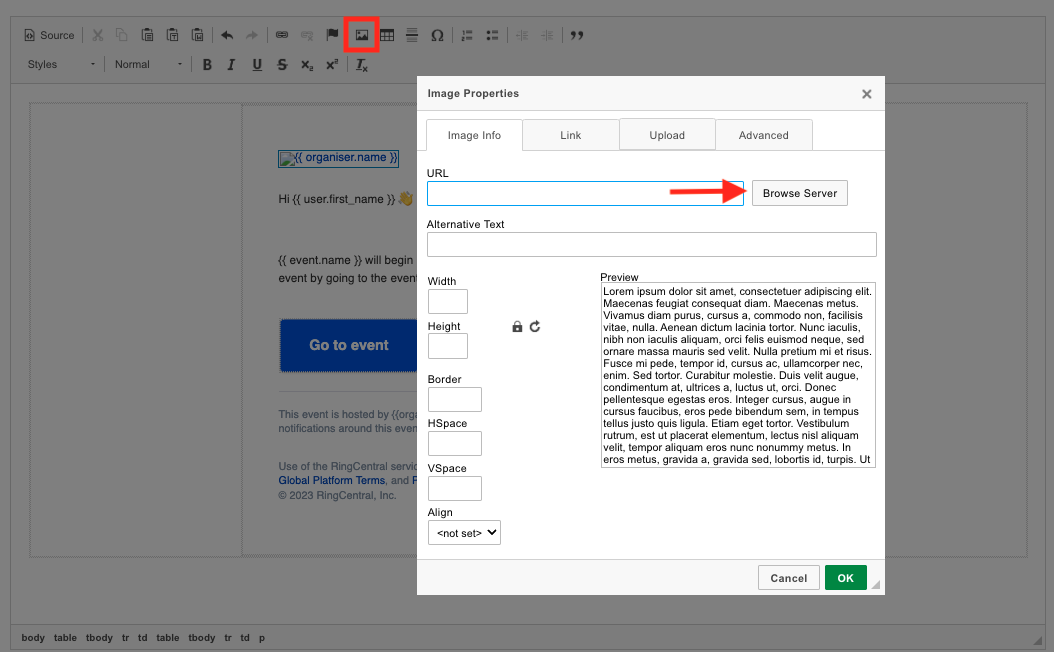Click the Cut scissors icon
1054x652 pixels.
[x=97, y=35]
